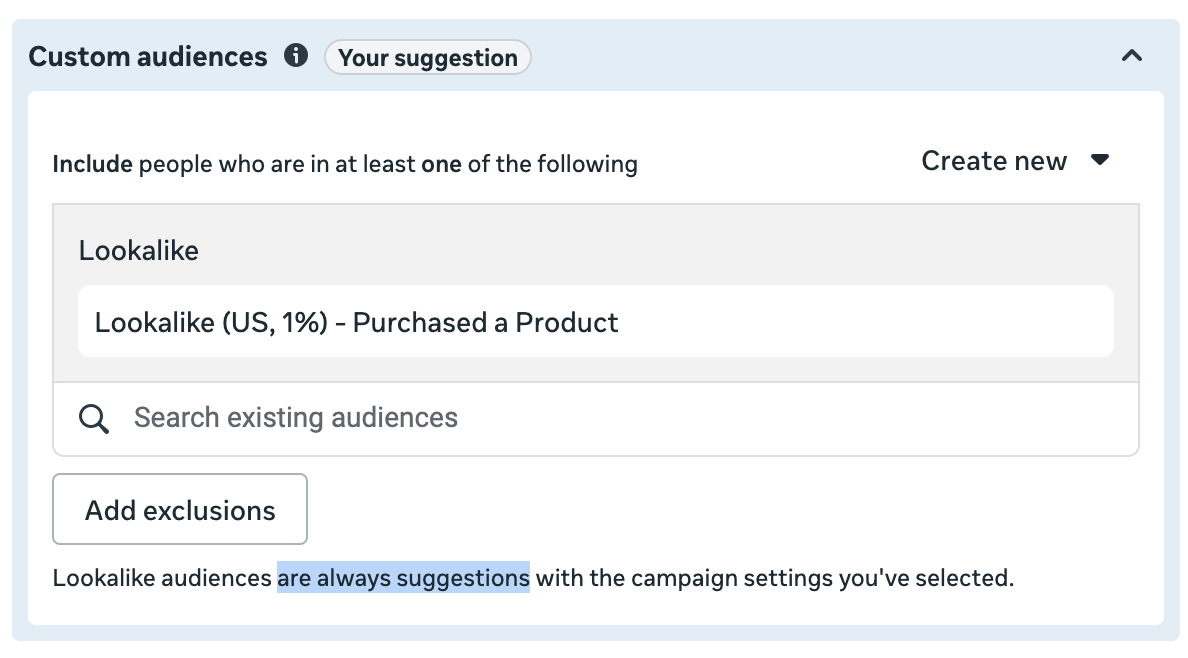
Task: Open the Create new dropdown
Action: [x=994, y=161]
